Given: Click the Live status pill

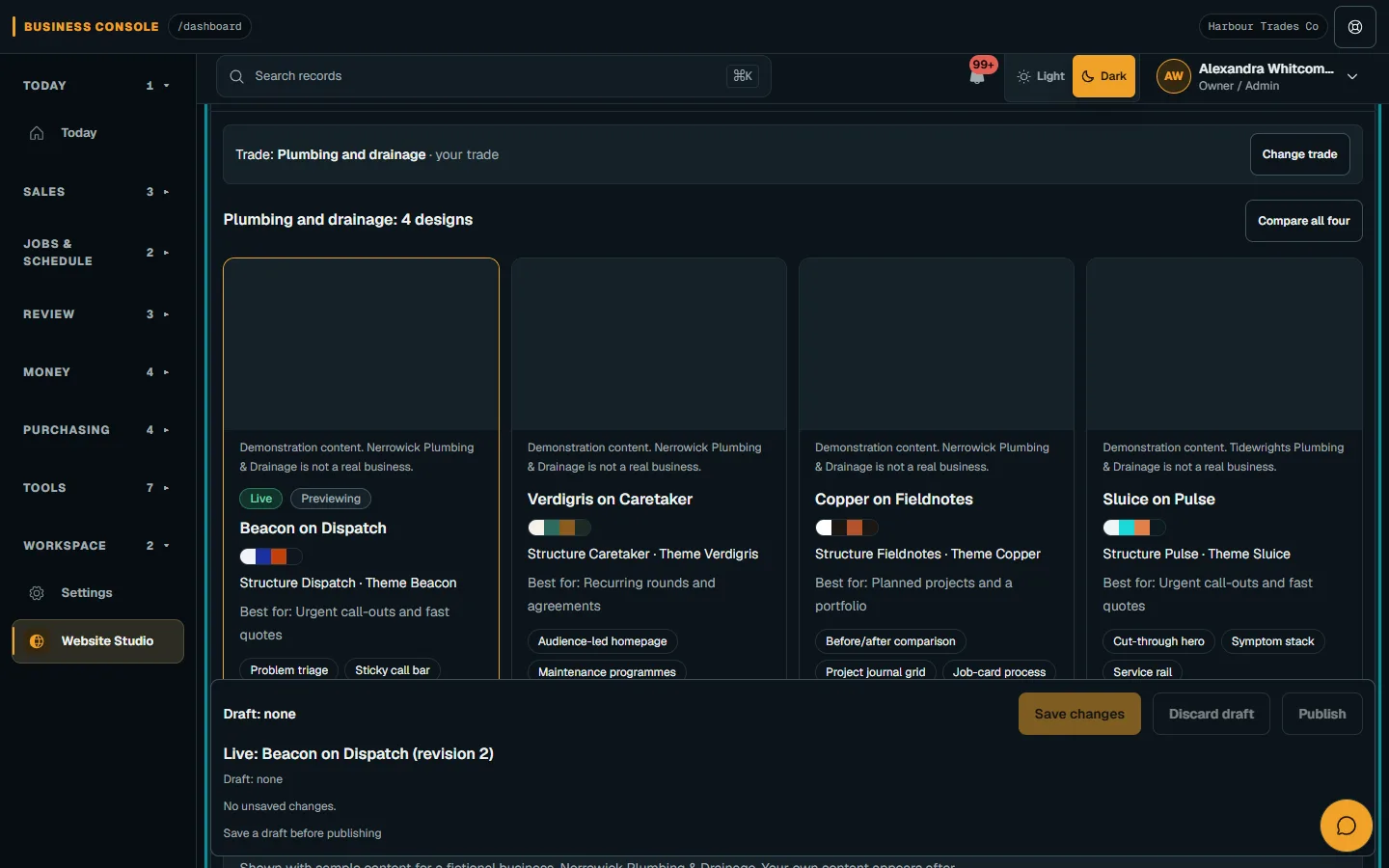Looking at the screenshot, I should pos(261,499).
